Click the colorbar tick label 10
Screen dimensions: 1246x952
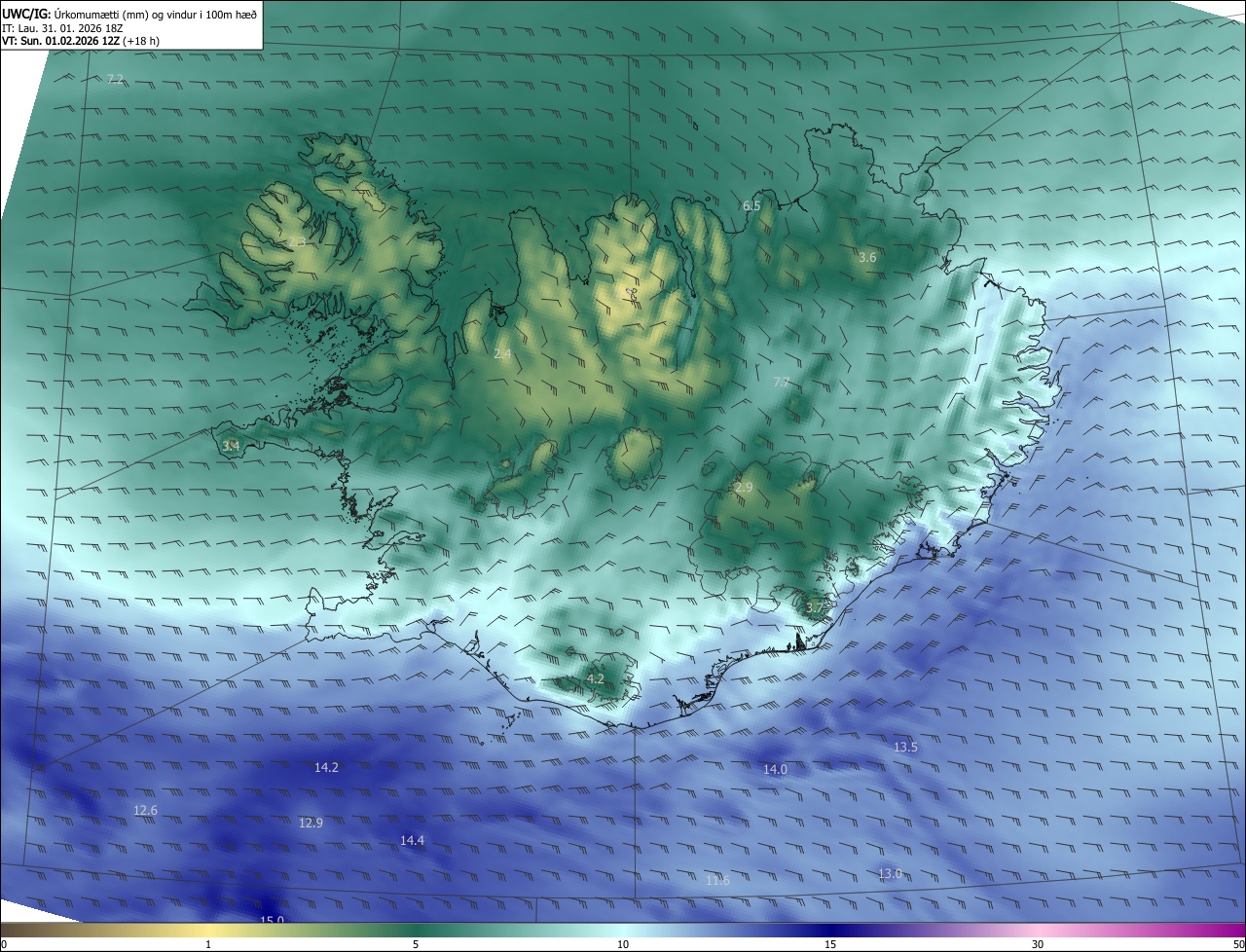(x=623, y=944)
